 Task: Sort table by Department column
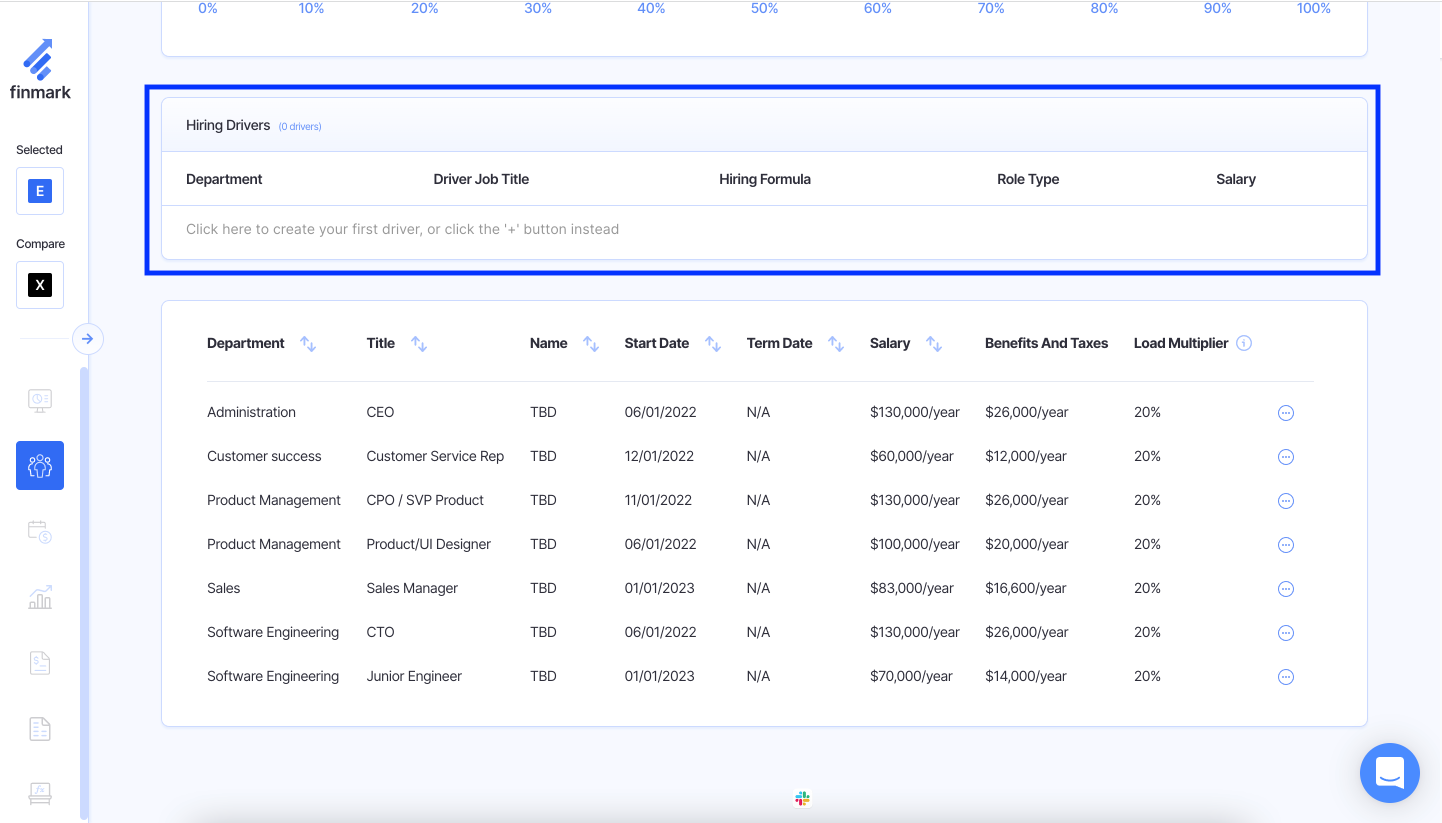pyautogui.click(x=308, y=344)
